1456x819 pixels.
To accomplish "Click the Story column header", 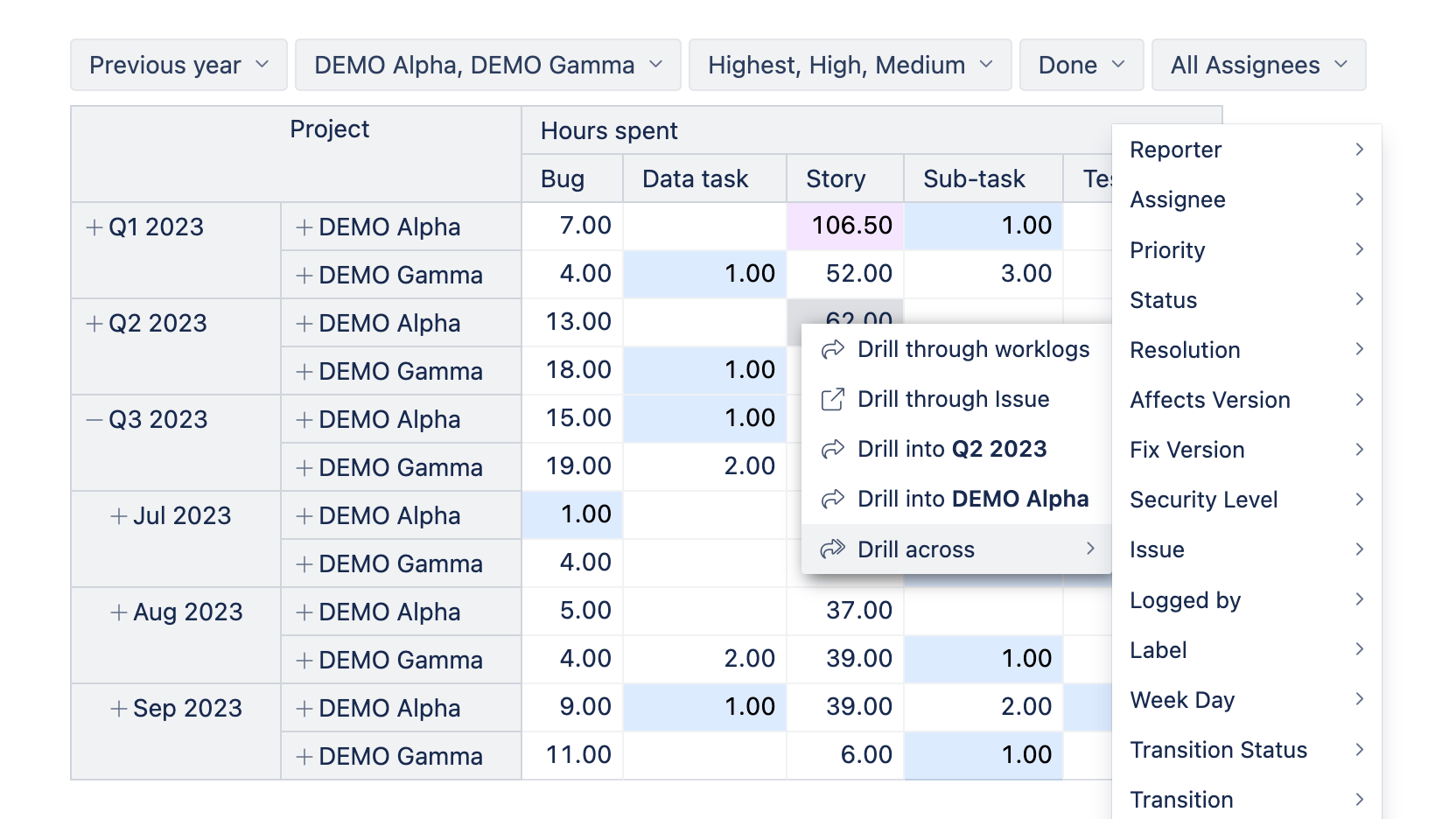I will click(845, 178).
